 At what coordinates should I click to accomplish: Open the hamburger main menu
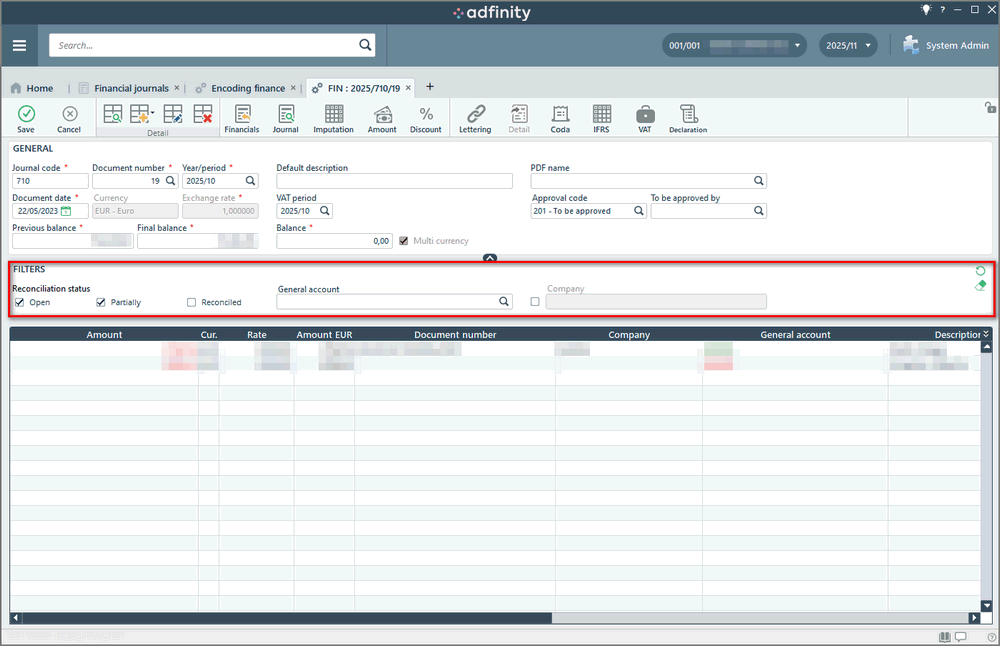coord(20,46)
